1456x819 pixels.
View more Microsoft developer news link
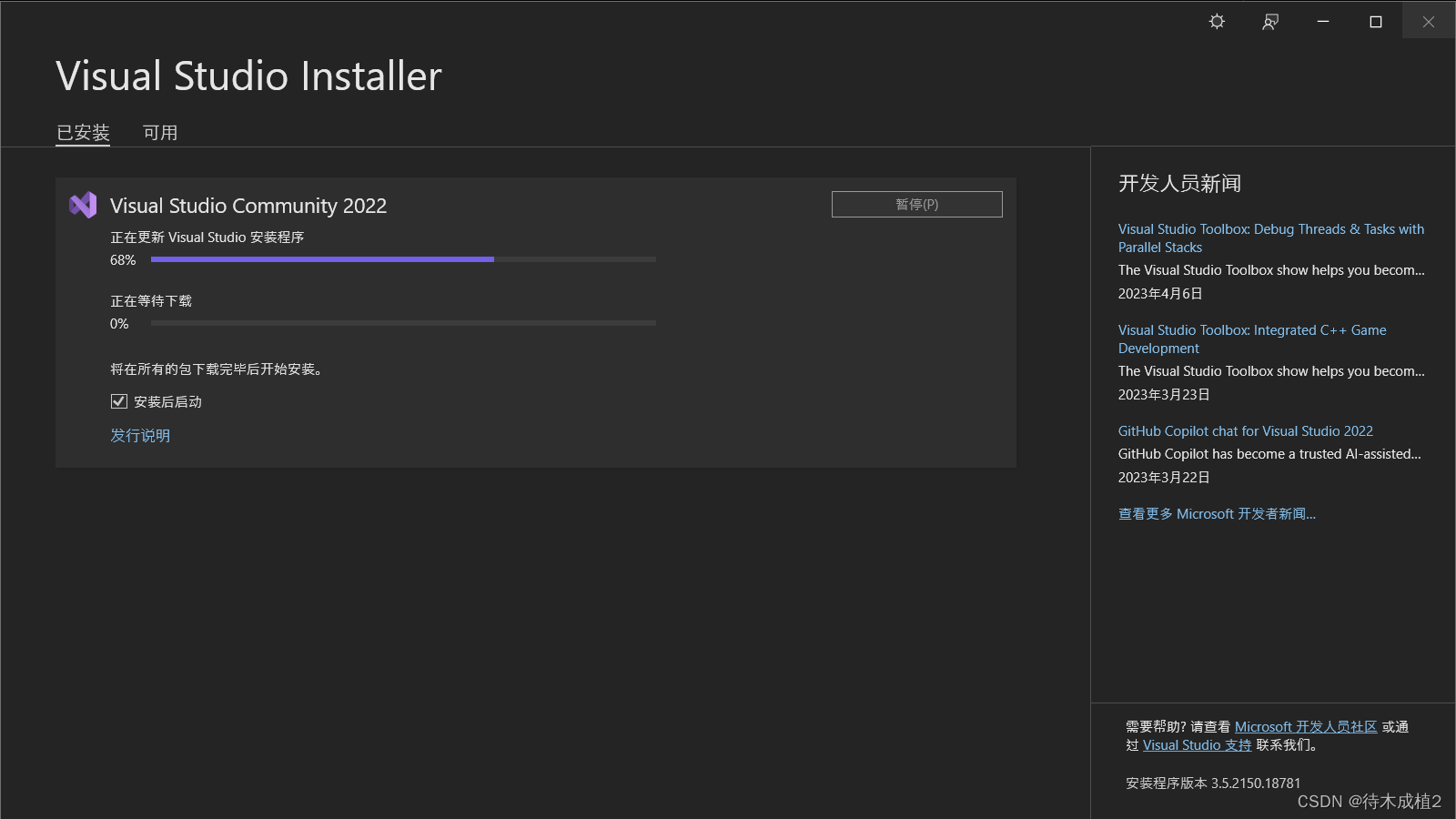pos(1217,514)
